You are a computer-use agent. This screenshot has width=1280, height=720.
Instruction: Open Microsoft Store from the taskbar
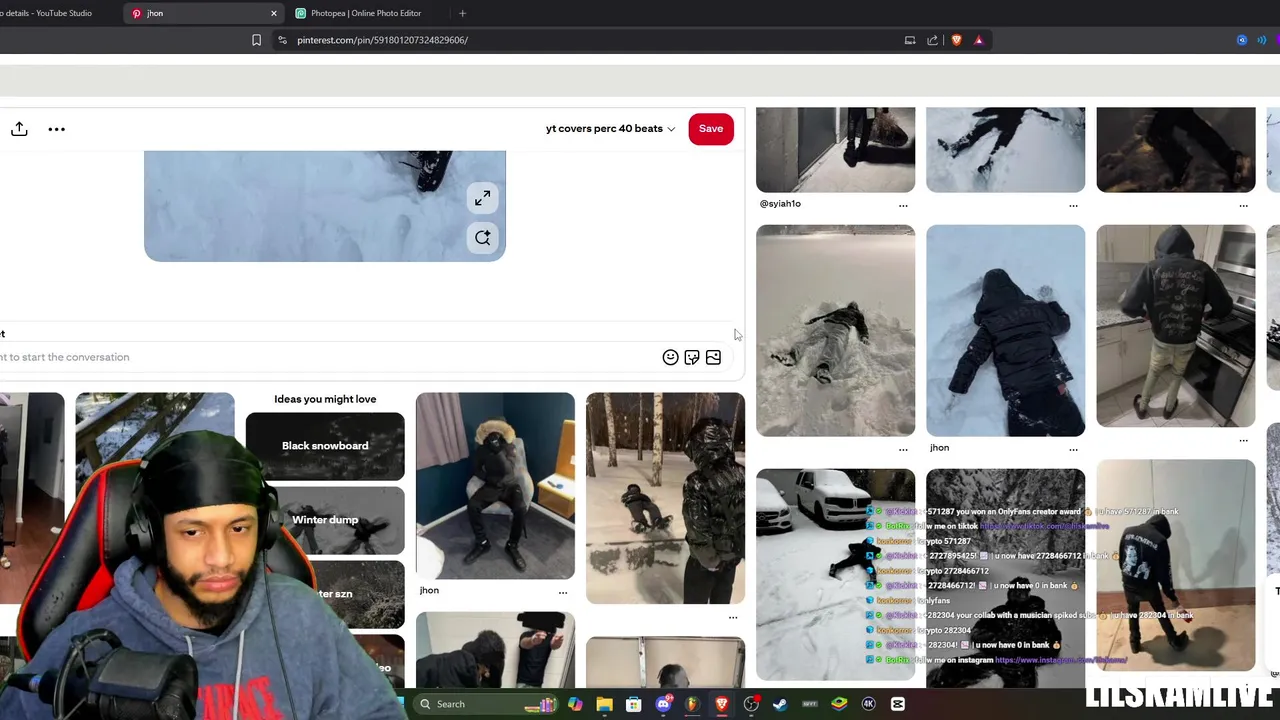click(633, 704)
